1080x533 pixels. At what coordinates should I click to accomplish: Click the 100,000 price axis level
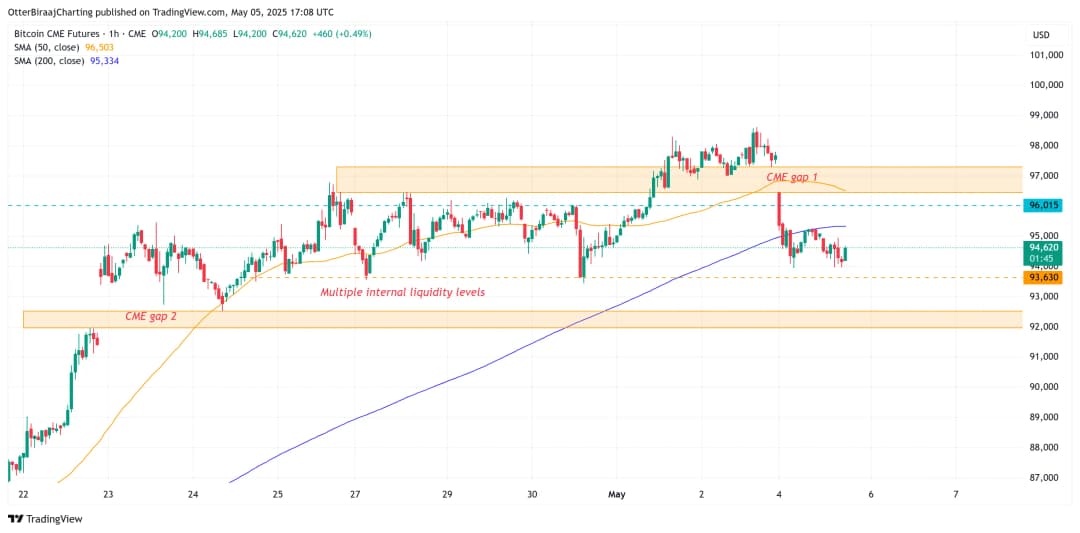[x=1045, y=85]
